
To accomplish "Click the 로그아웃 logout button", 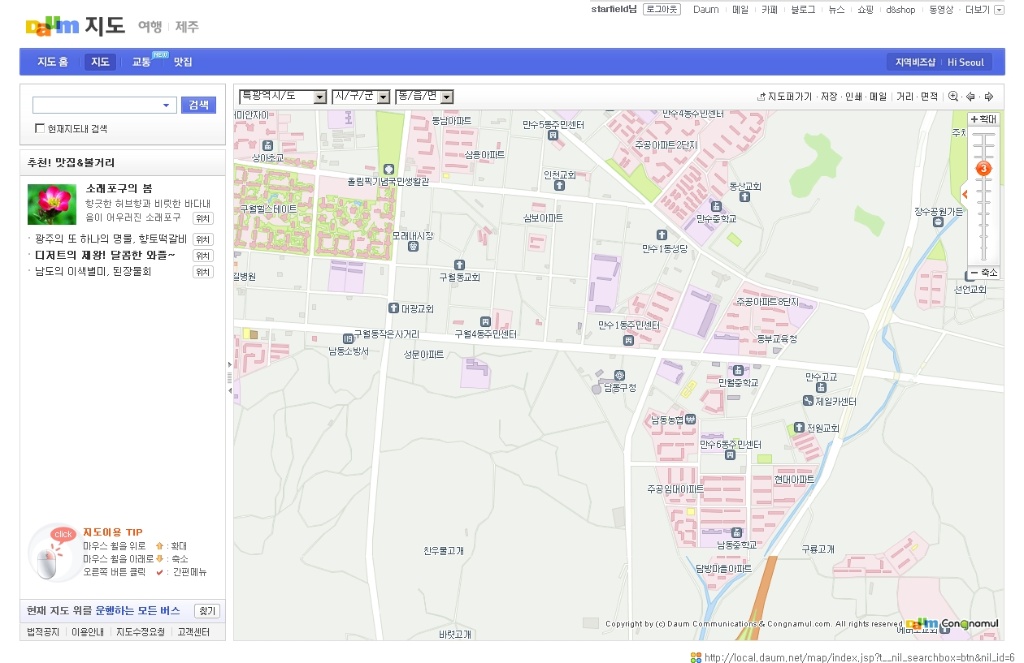I will pos(662,9).
